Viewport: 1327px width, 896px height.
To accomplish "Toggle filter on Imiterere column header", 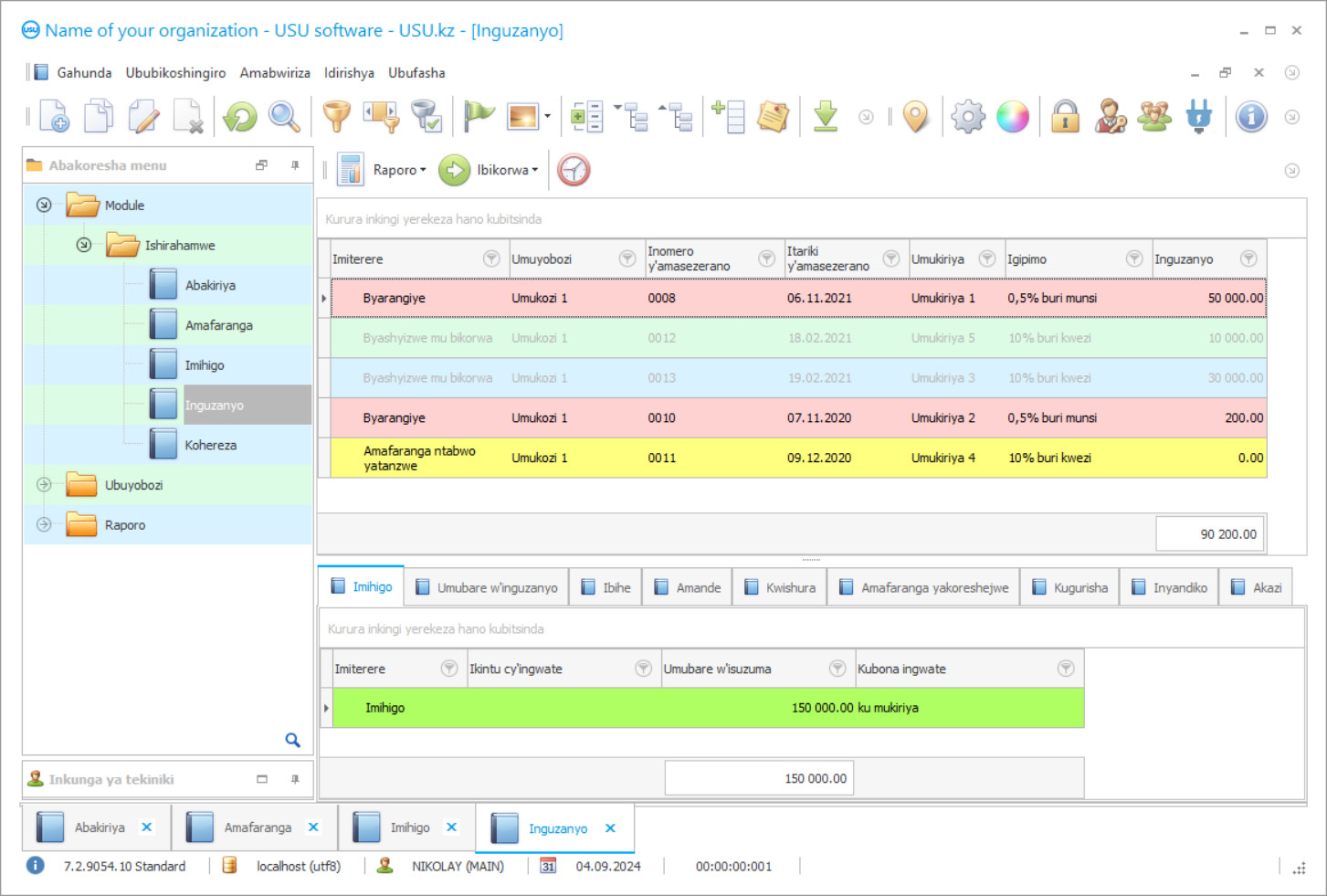I will (491, 259).
